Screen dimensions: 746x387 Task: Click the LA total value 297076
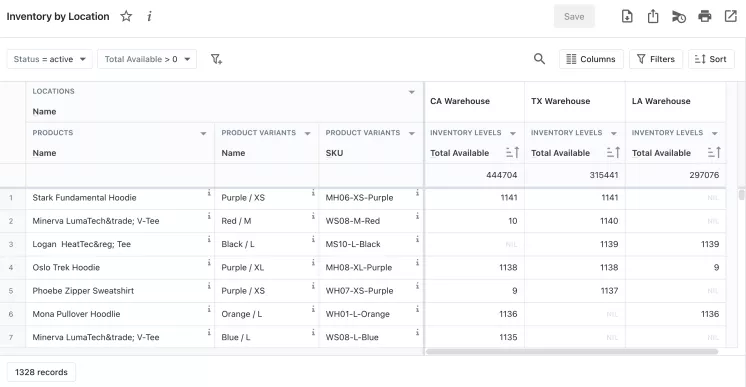tap(704, 175)
